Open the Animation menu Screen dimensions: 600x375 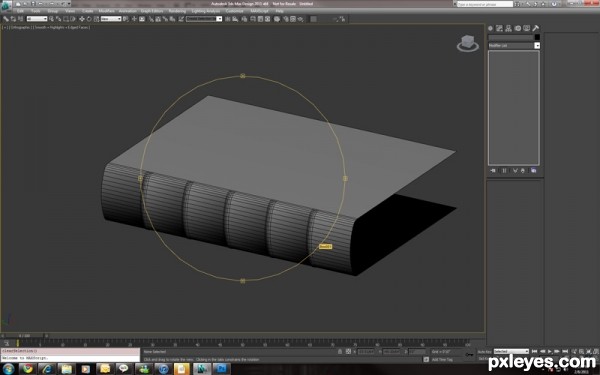pyautogui.click(x=127, y=11)
